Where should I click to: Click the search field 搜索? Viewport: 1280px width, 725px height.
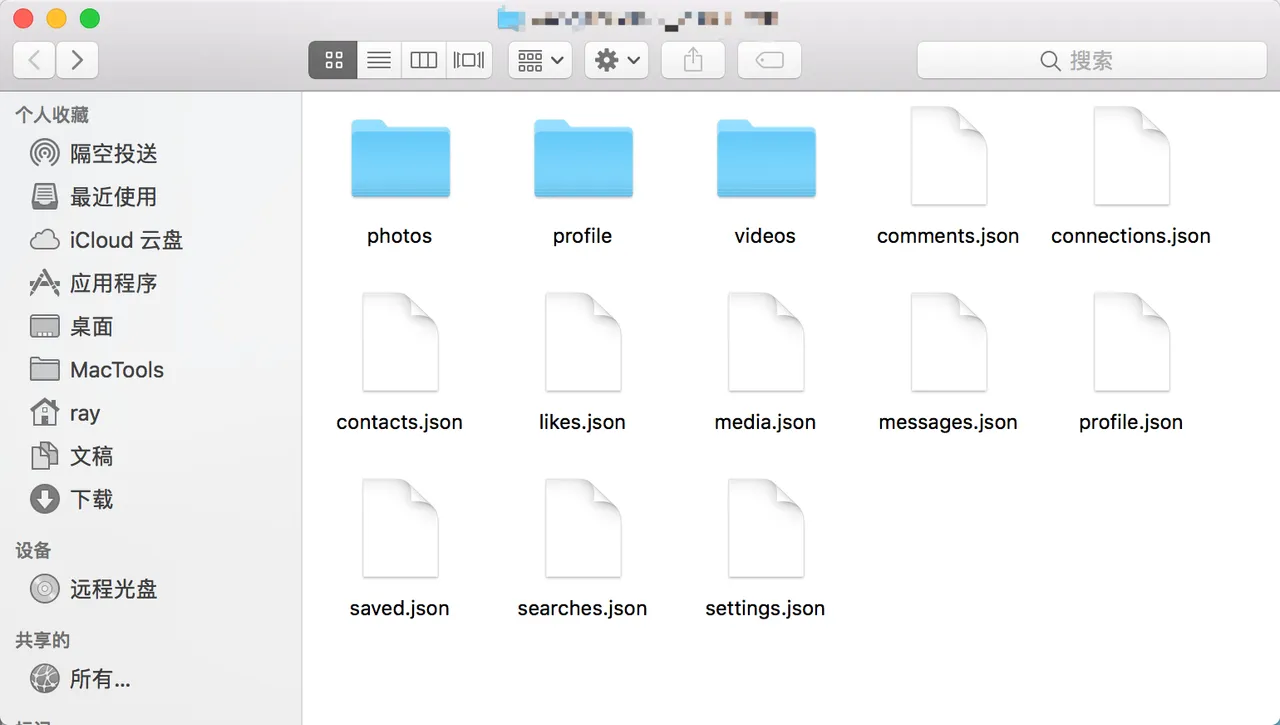[1092, 60]
